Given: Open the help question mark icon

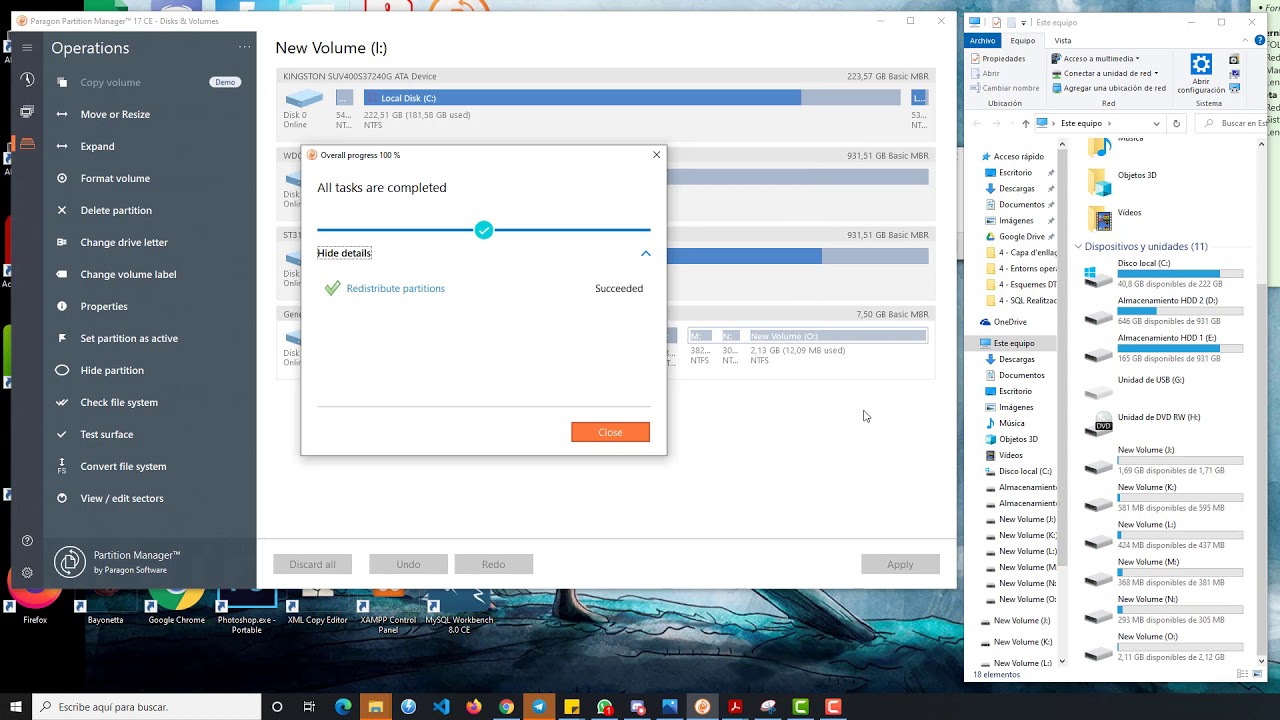Looking at the screenshot, I should coord(27,541).
